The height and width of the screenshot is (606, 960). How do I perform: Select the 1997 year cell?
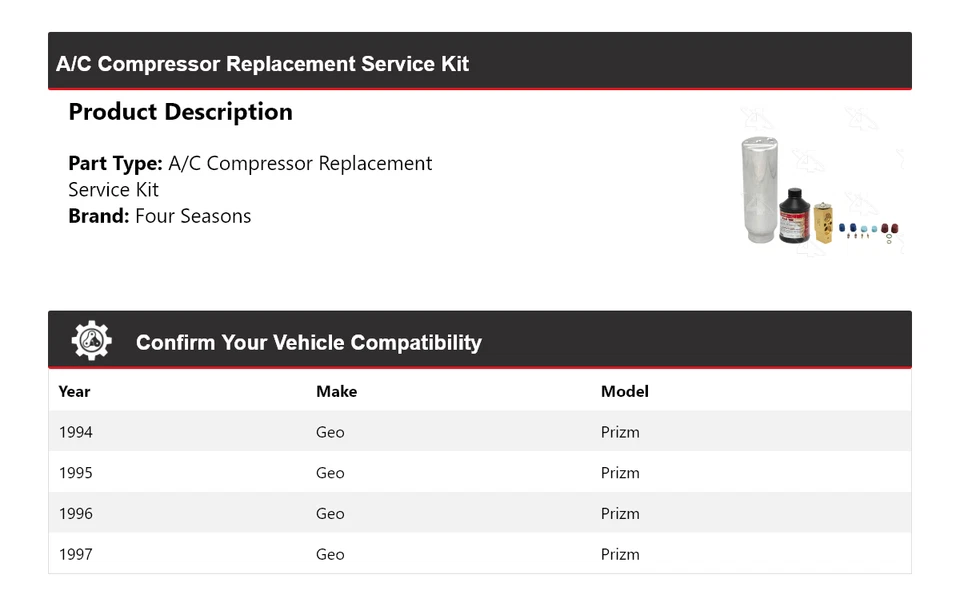coord(76,554)
